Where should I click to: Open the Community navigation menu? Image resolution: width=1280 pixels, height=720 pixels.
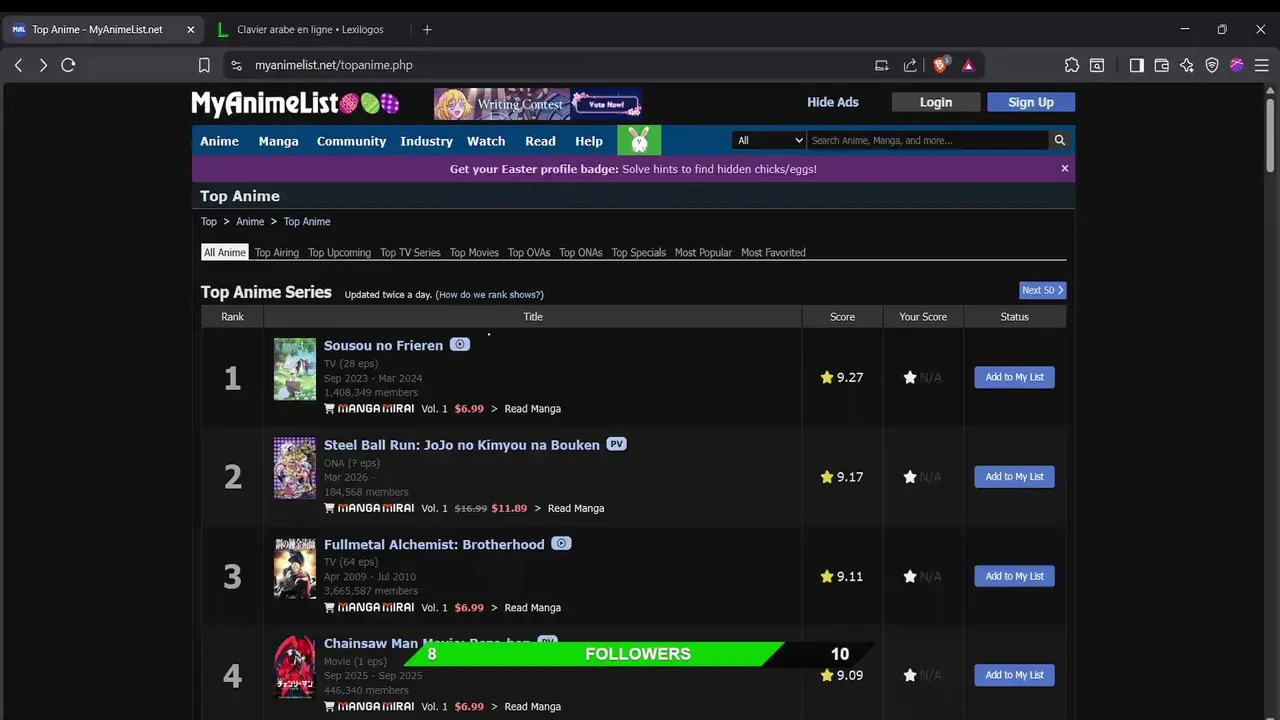tap(351, 141)
